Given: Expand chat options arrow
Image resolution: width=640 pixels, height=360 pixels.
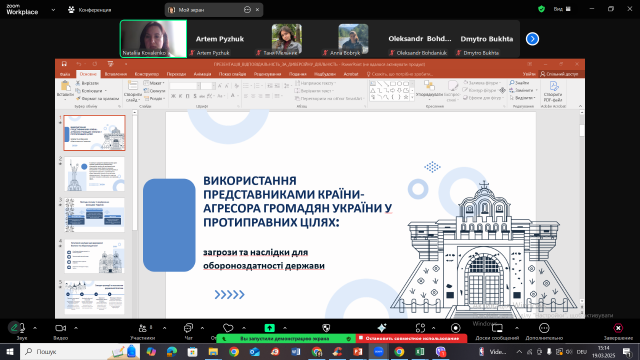Looking at the screenshot, I should pos(202,328).
